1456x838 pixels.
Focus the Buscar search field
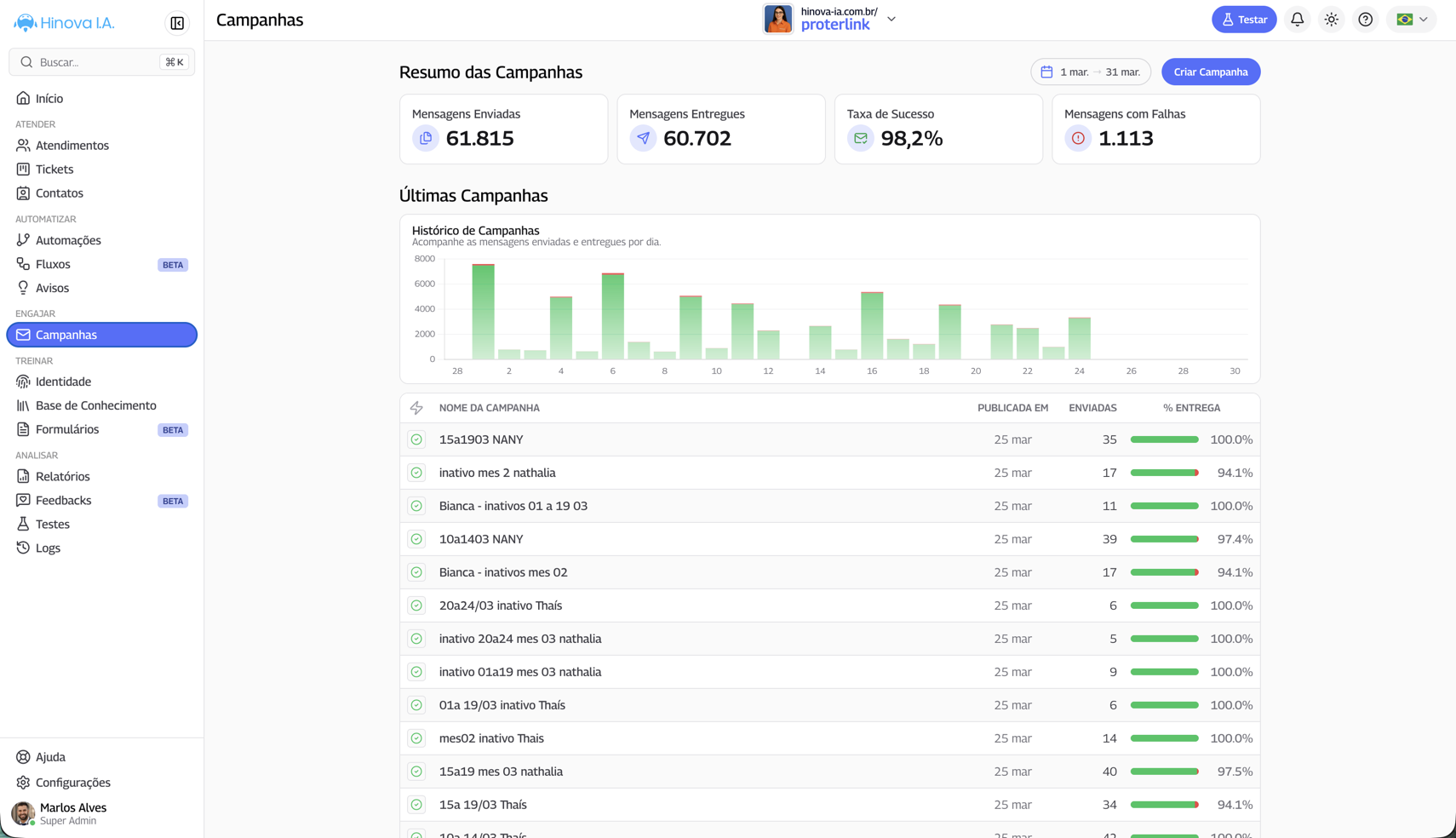coord(95,62)
